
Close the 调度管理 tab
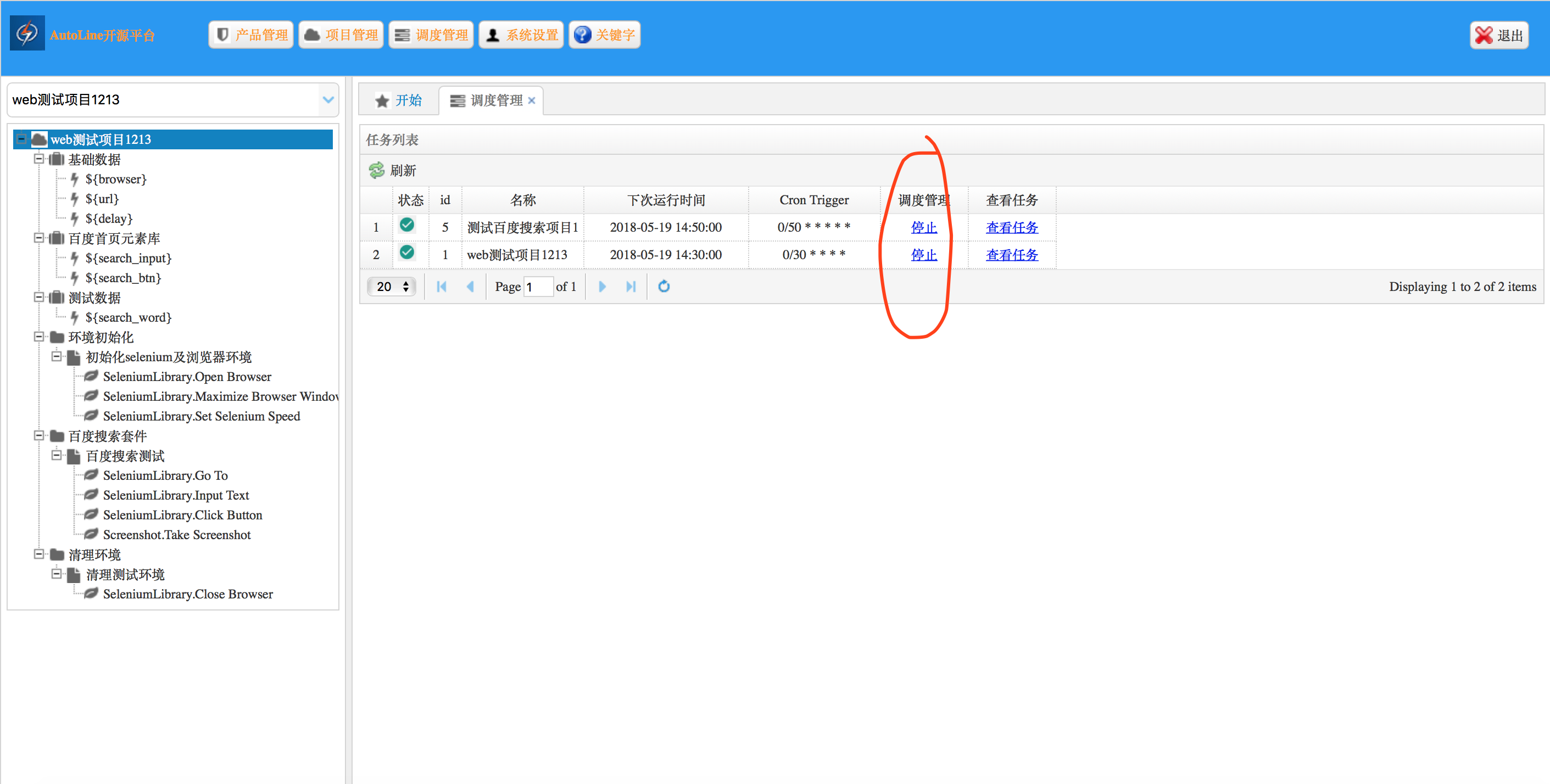[x=531, y=100]
